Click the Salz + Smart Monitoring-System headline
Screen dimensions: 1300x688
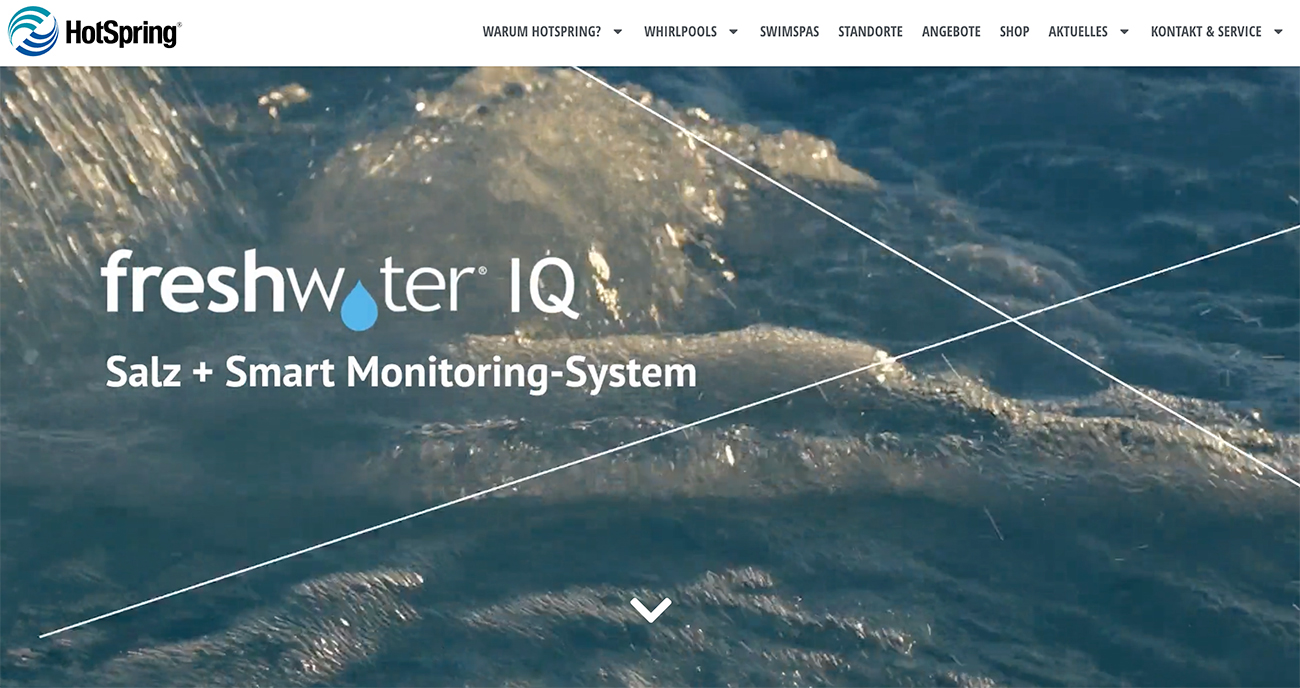pos(401,373)
